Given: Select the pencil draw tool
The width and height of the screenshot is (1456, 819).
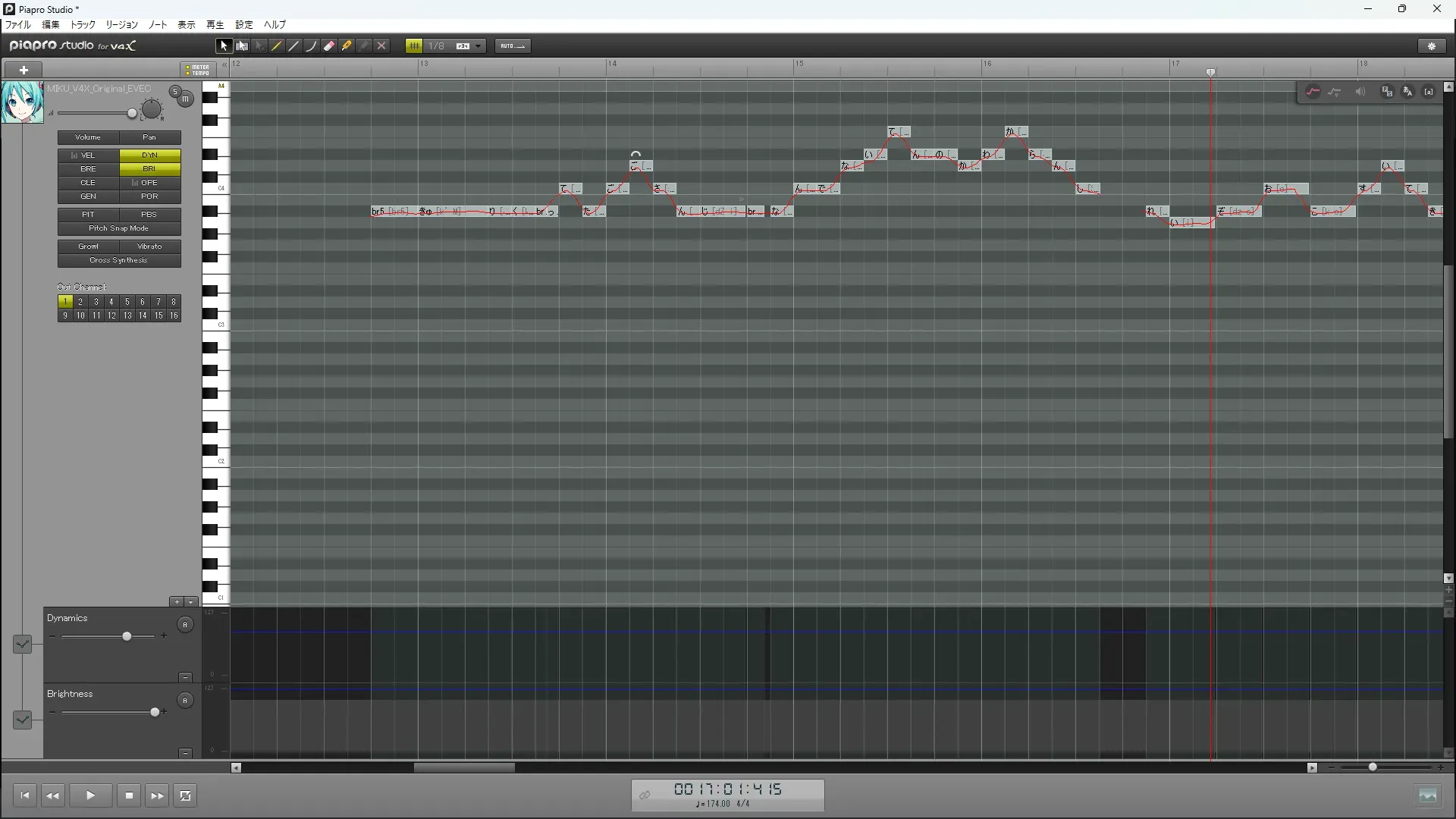Looking at the screenshot, I should [x=277, y=46].
